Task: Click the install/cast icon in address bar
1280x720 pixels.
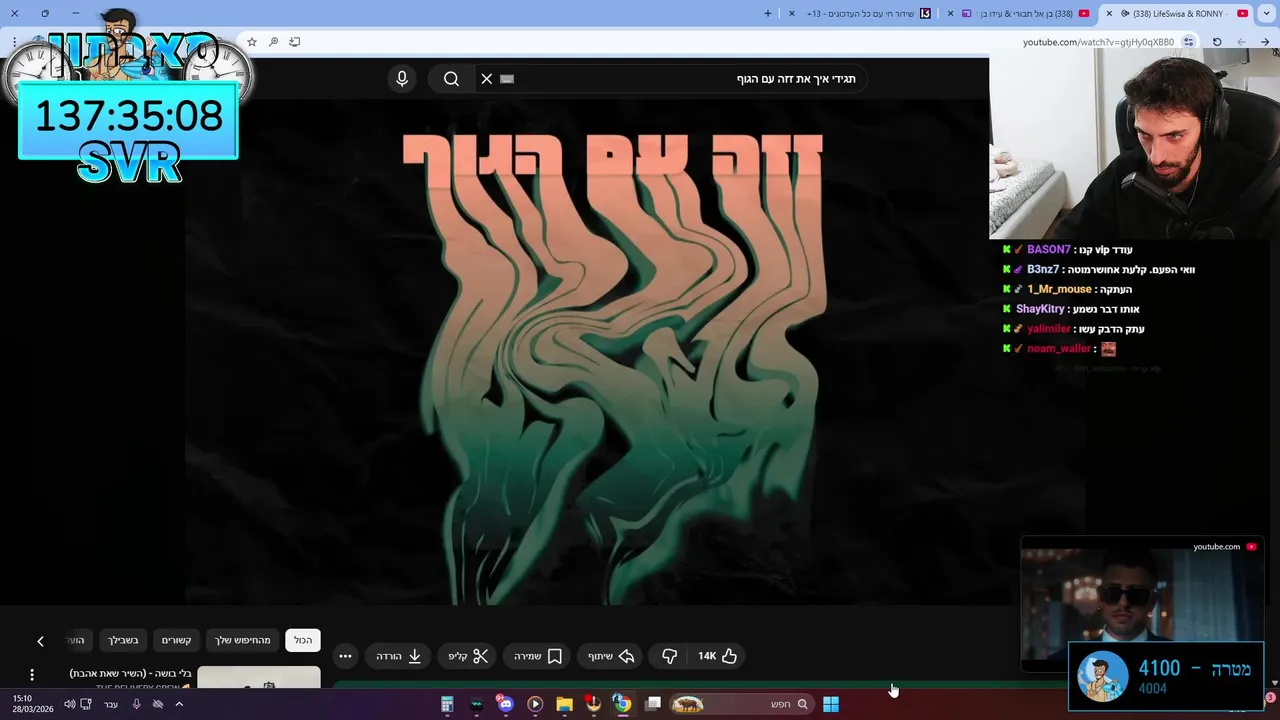Action: click(295, 42)
